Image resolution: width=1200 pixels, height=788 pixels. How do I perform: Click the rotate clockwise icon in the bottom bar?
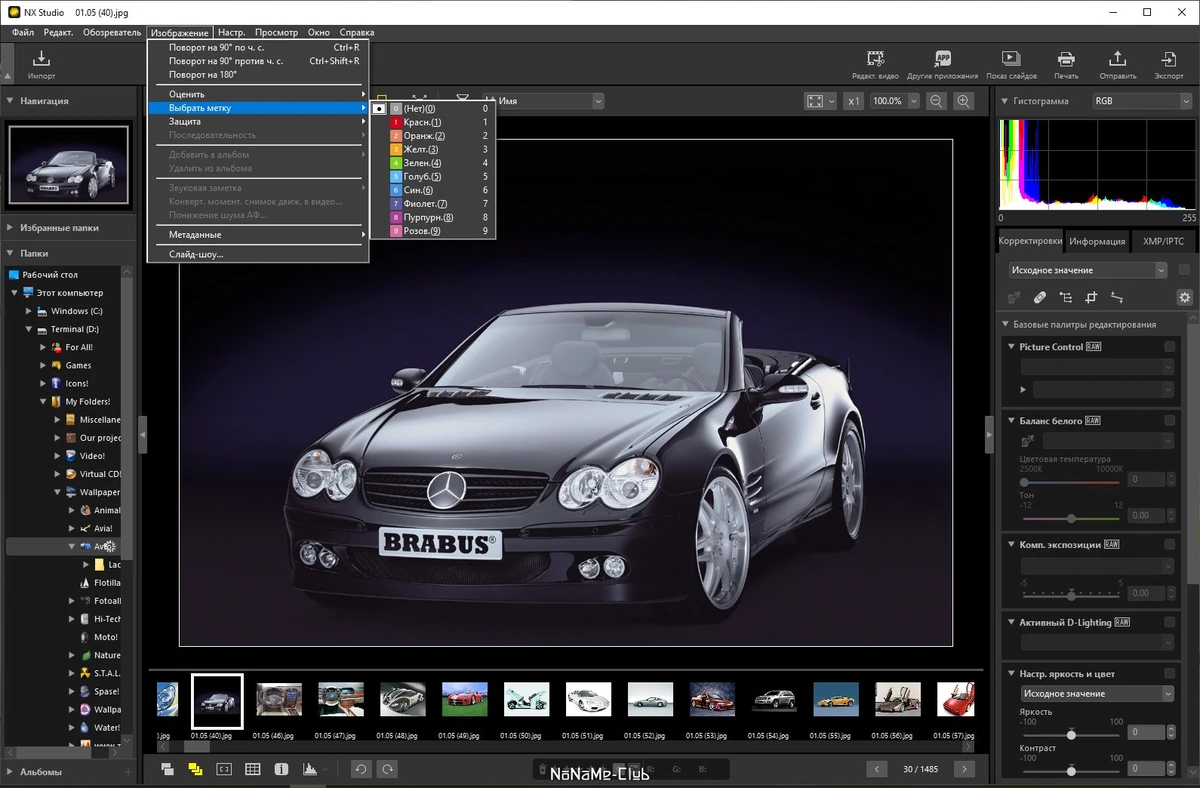click(x=387, y=769)
